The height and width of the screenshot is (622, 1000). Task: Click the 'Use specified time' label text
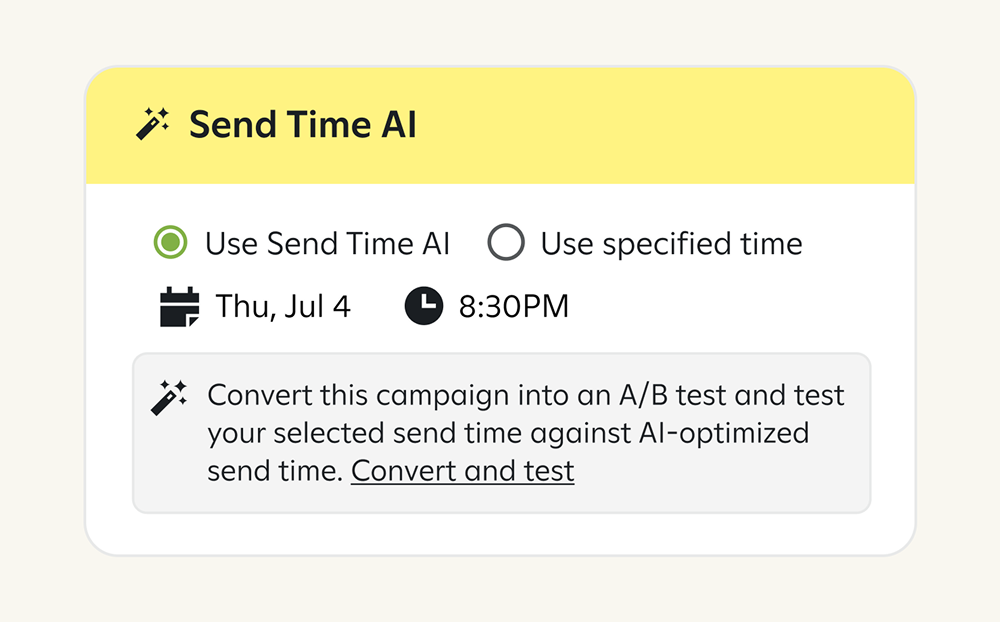pyautogui.click(x=672, y=244)
